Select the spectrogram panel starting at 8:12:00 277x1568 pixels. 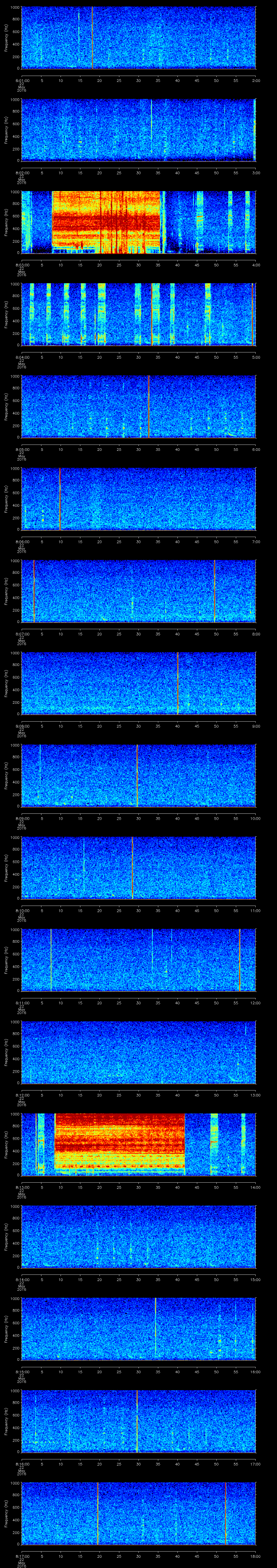click(x=138, y=1052)
